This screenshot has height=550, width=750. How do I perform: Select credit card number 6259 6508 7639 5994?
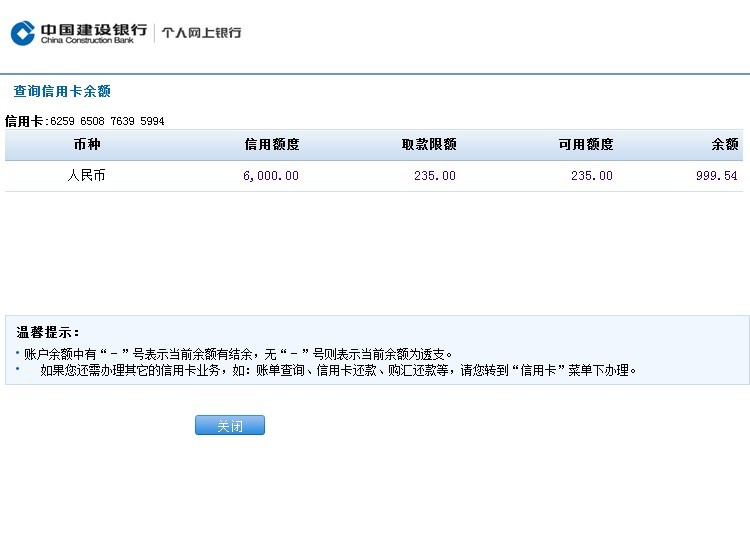[x=107, y=121]
